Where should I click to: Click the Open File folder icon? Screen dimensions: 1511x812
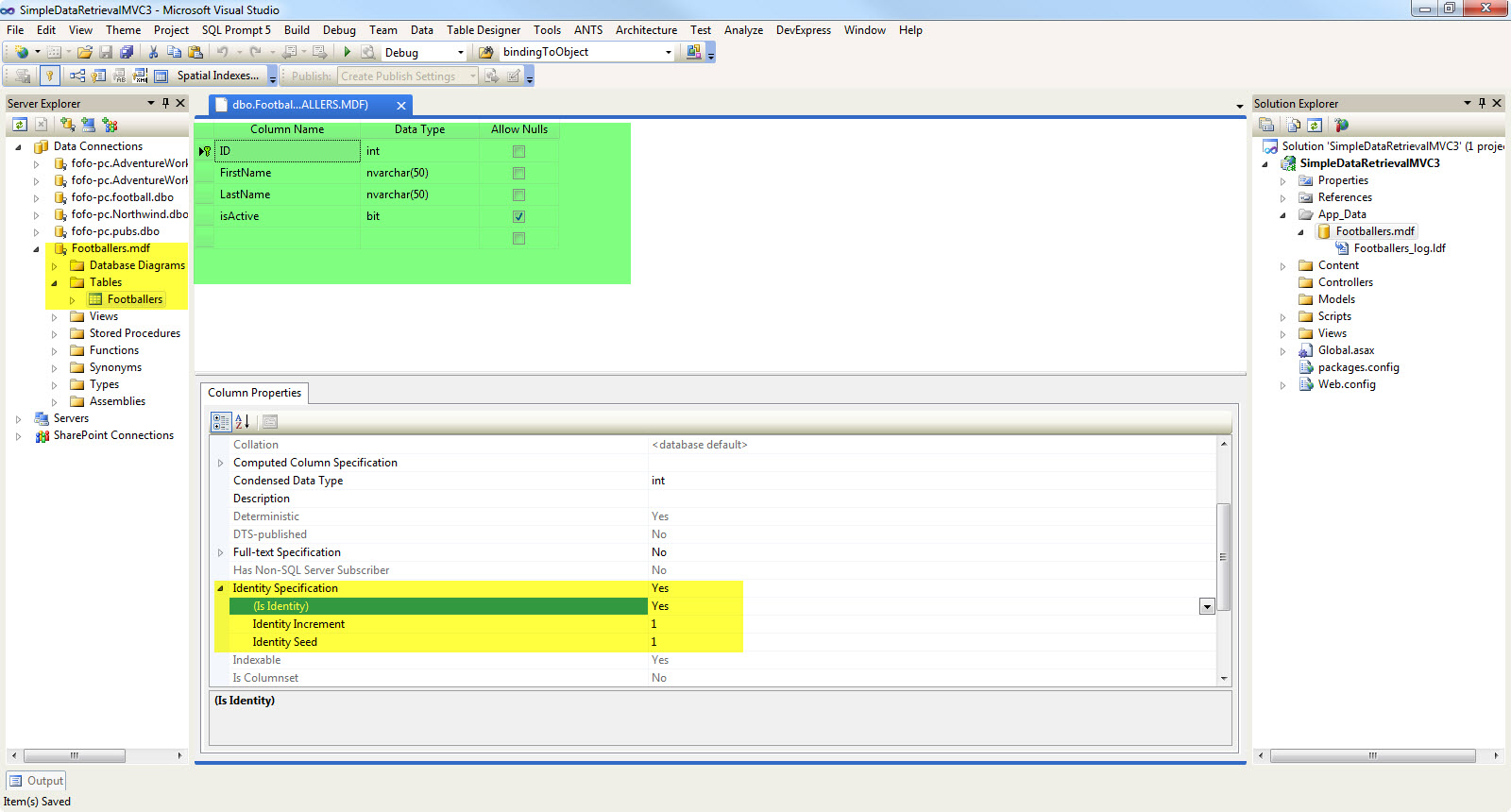[x=84, y=52]
